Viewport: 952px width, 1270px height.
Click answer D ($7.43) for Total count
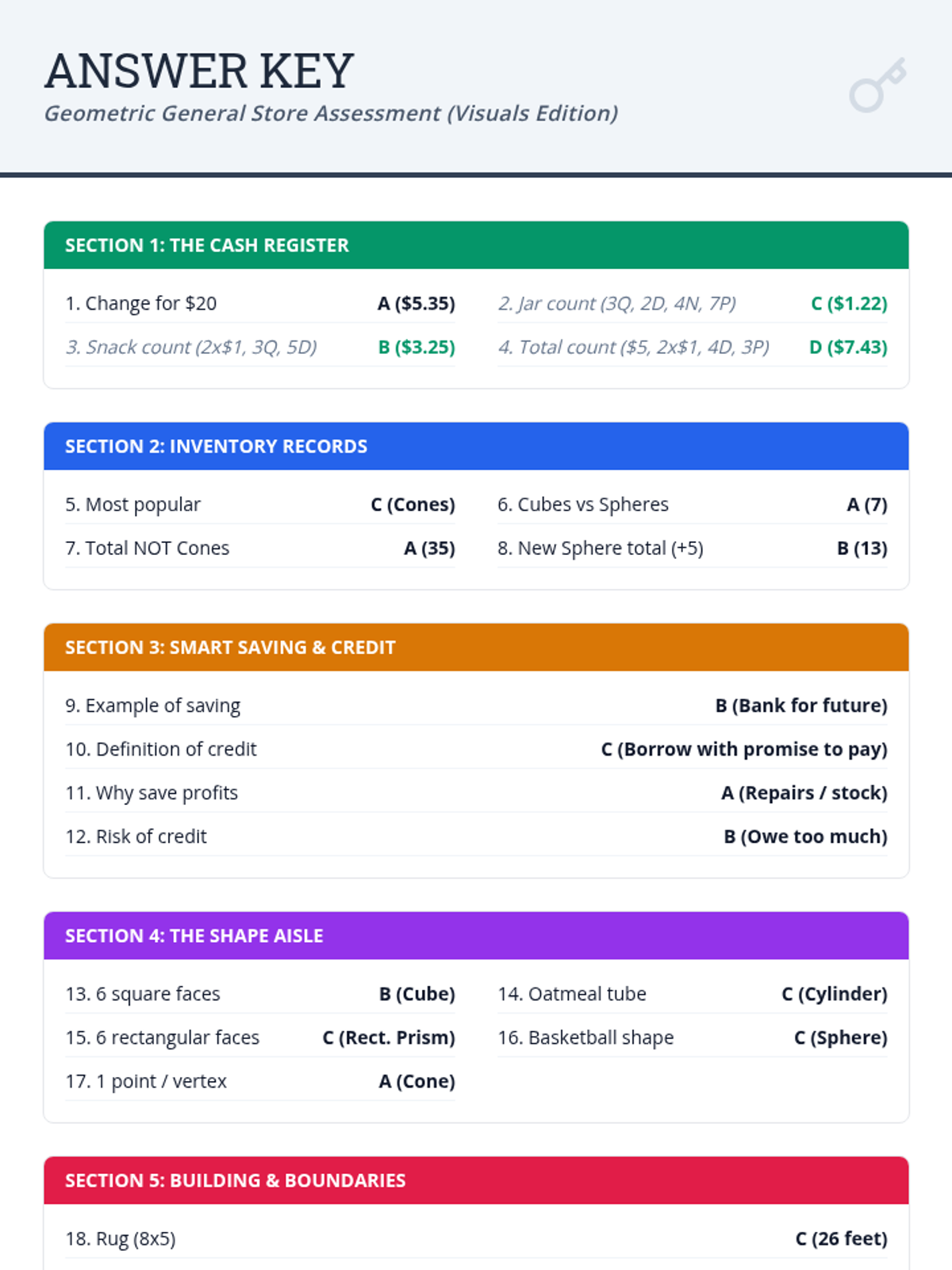(x=847, y=347)
